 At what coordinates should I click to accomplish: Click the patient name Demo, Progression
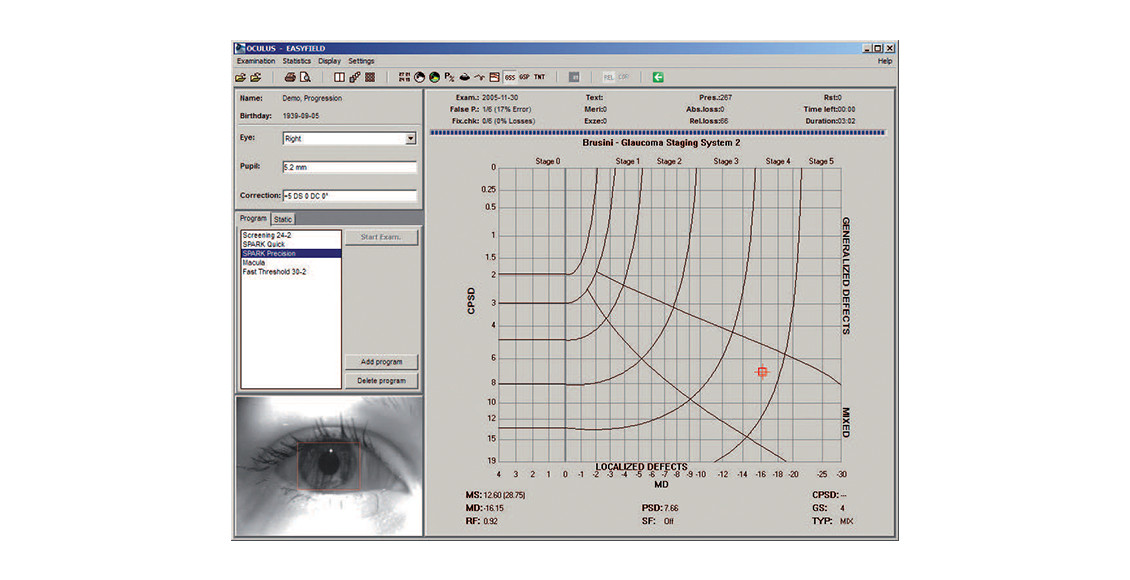[312, 98]
